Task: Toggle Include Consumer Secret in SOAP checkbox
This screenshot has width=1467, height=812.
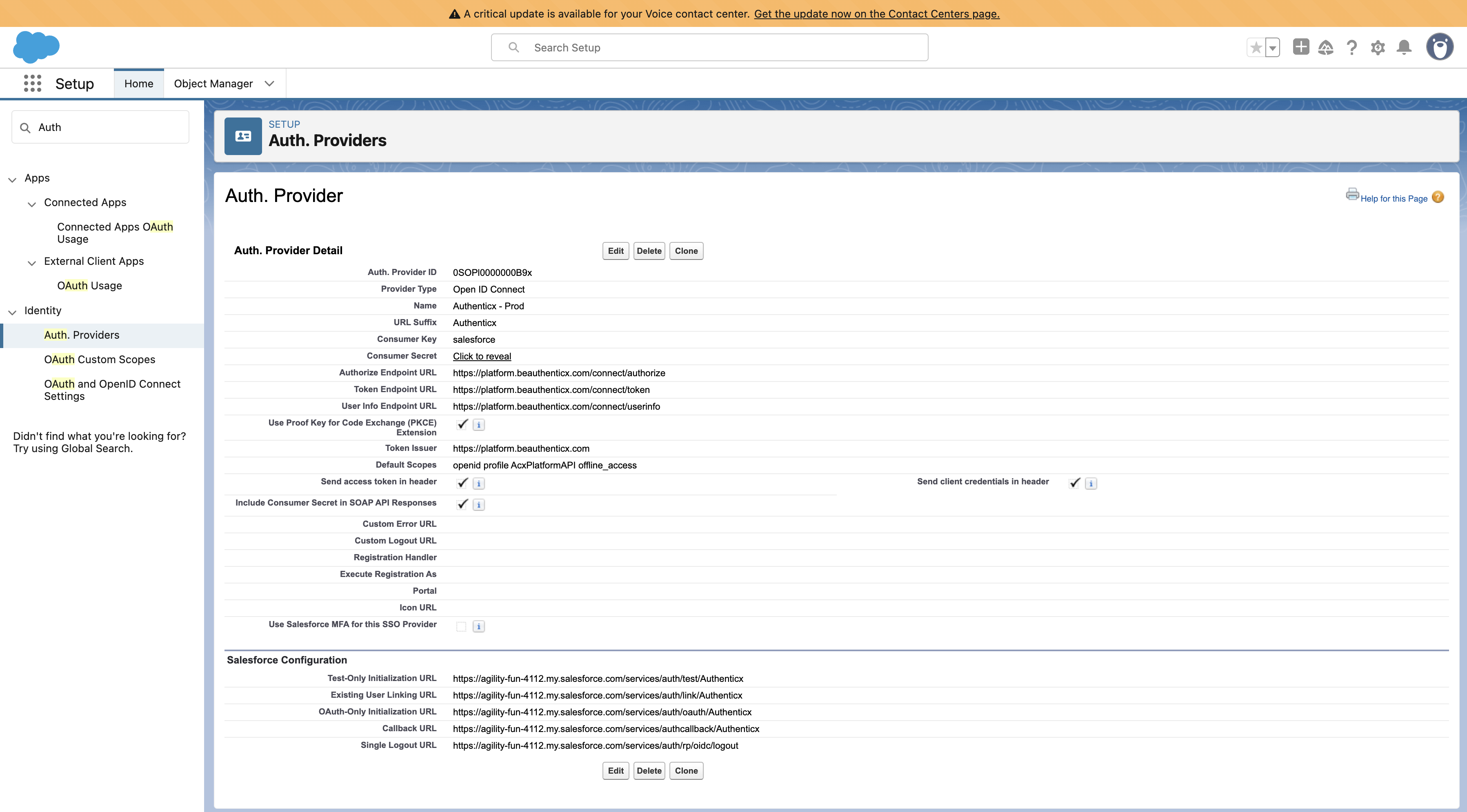Action: (462, 504)
